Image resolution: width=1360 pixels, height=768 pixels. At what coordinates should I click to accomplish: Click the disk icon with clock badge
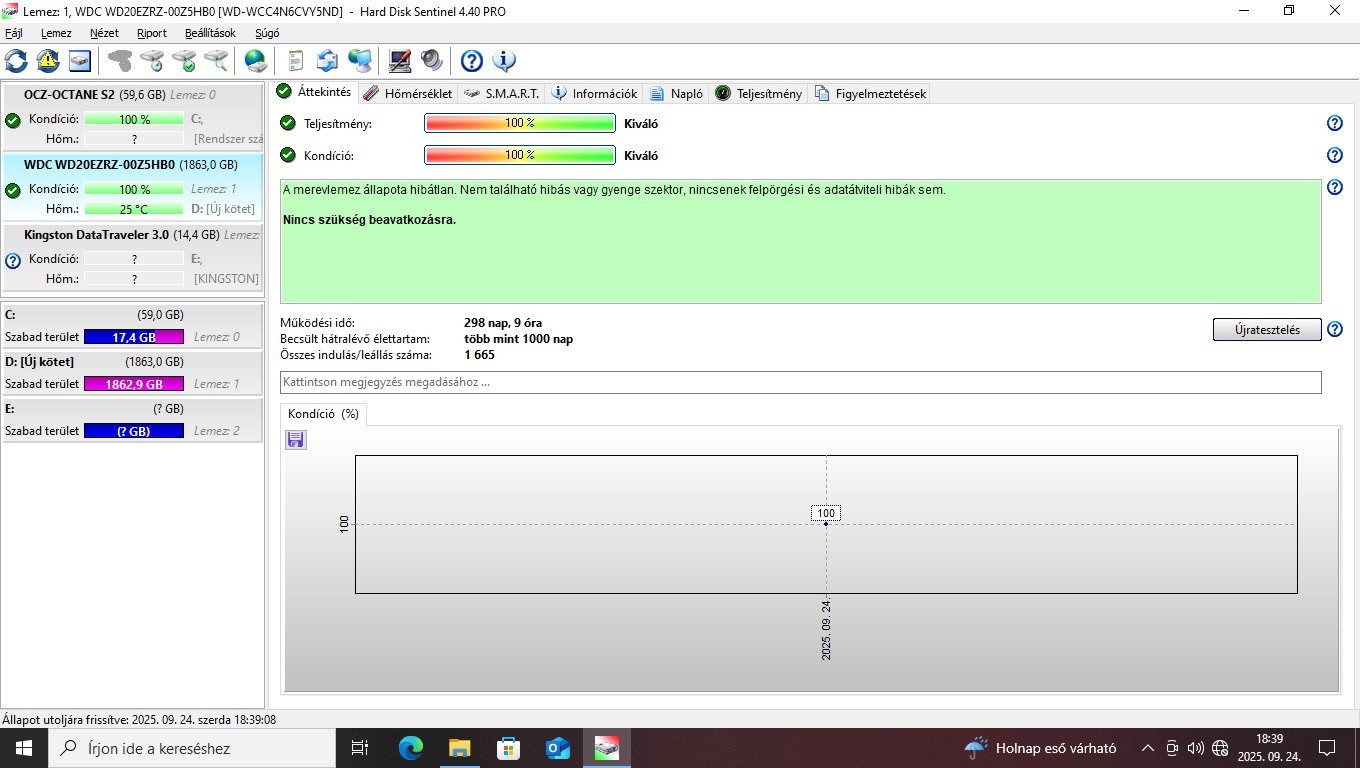(x=152, y=61)
